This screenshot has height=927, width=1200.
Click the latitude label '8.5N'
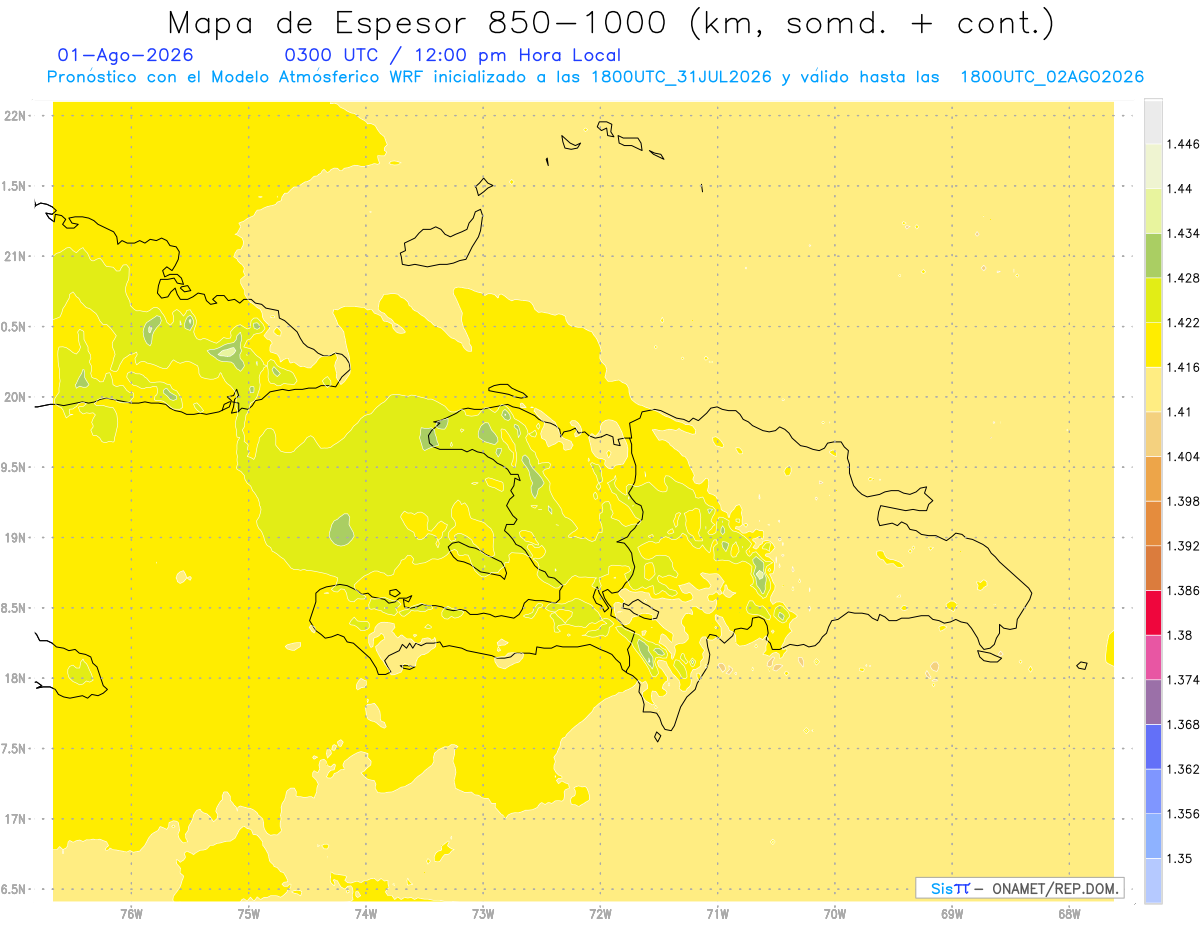click(x=15, y=608)
